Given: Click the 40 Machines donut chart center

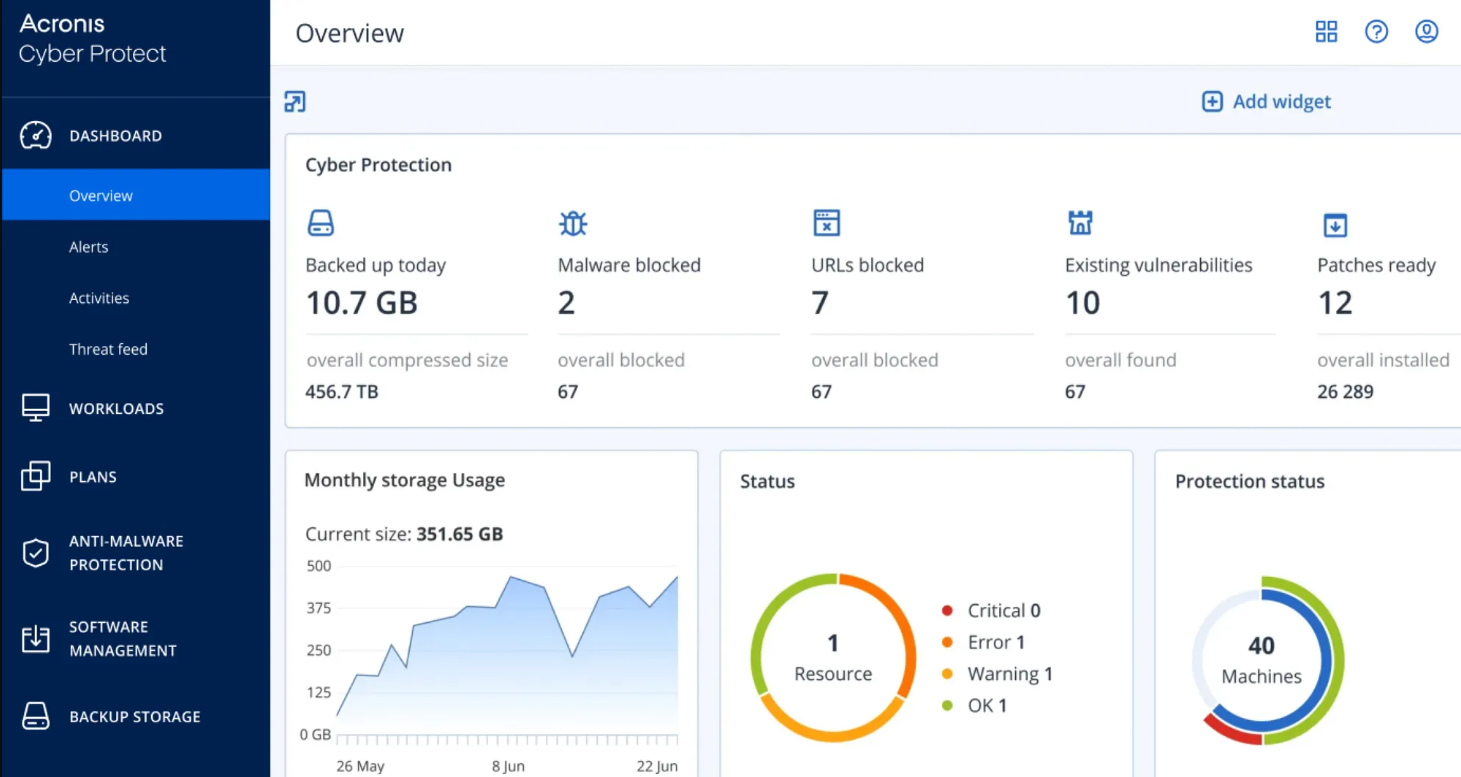Looking at the screenshot, I should point(1262,660).
